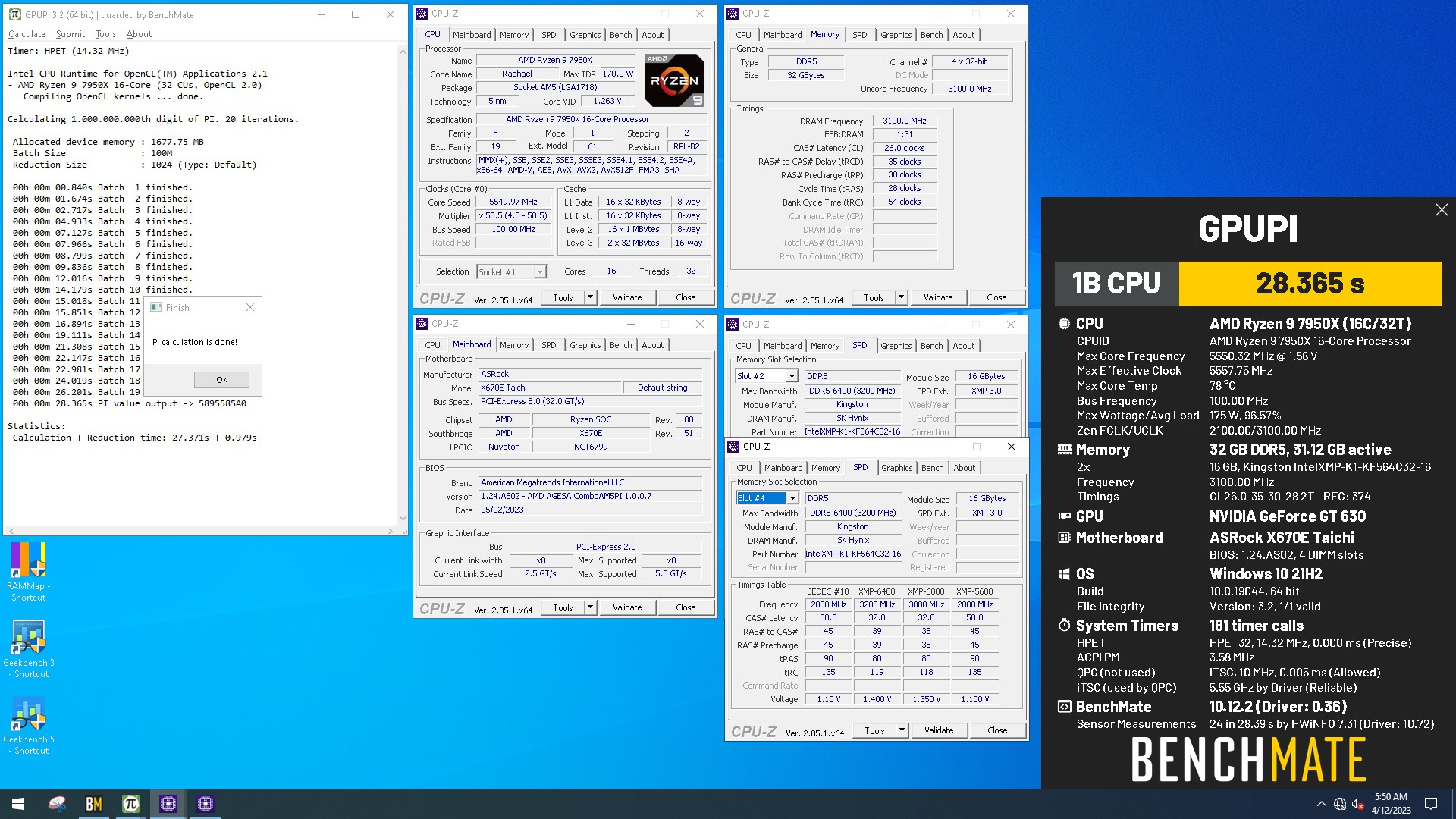The height and width of the screenshot is (819, 1456).
Task: Show hidden tray icons chevron
Action: click(x=1321, y=804)
